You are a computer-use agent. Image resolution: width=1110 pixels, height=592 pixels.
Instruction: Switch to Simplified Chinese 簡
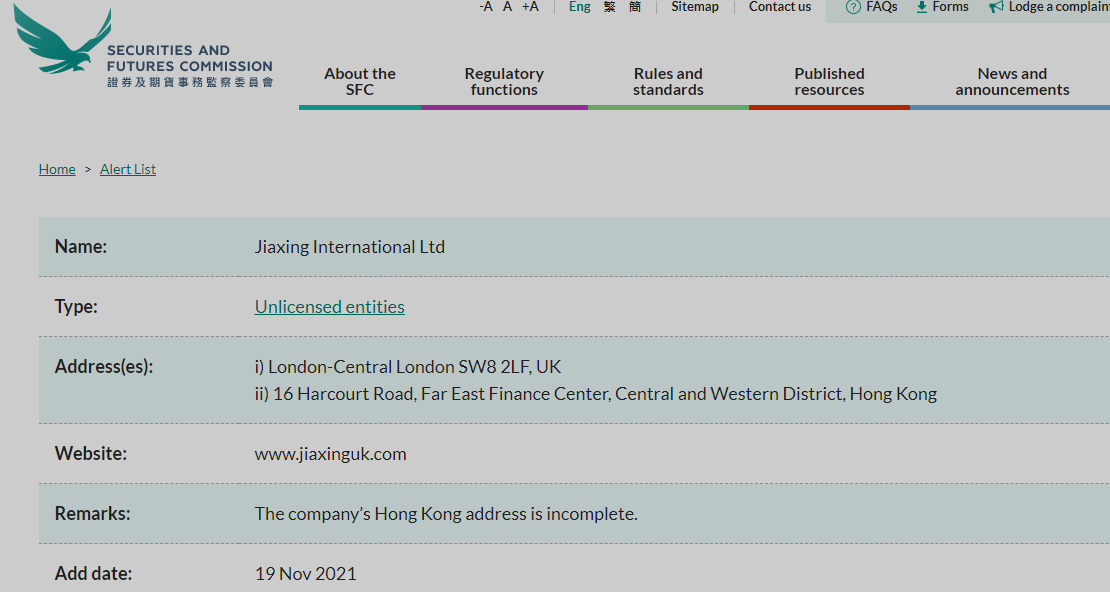[x=635, y=6]
